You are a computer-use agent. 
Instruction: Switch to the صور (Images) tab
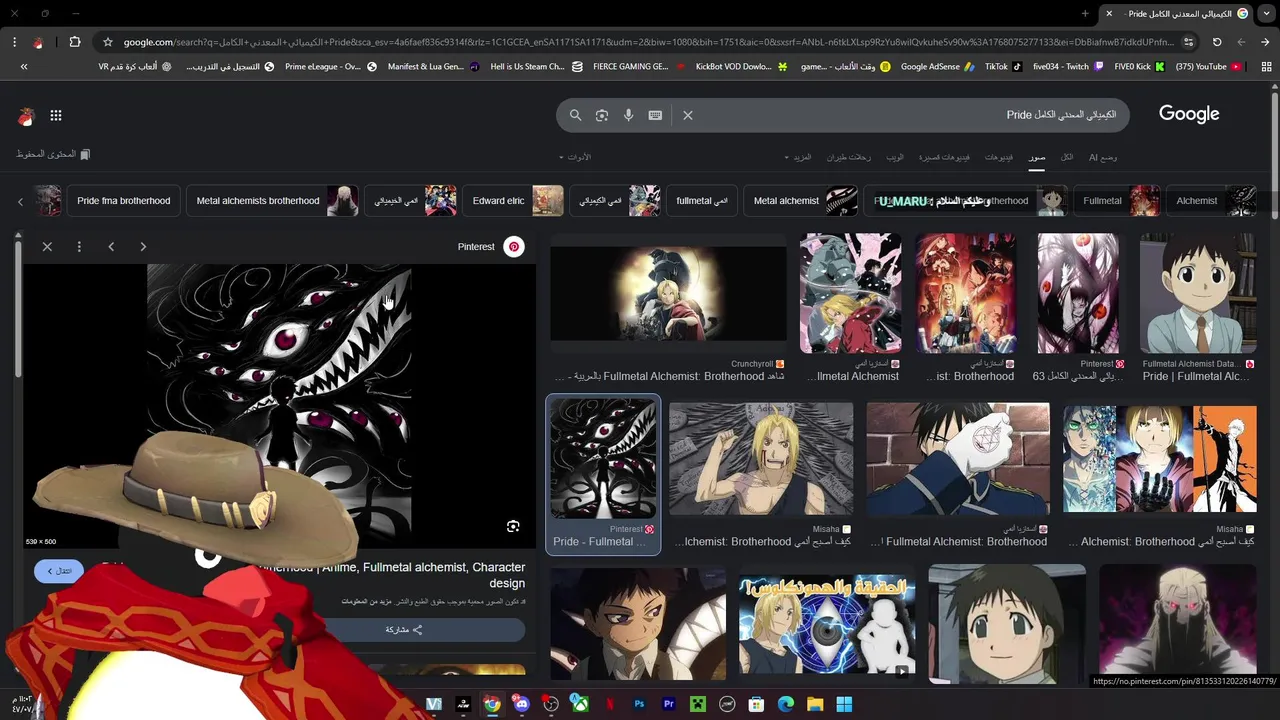coord(1037,157)
